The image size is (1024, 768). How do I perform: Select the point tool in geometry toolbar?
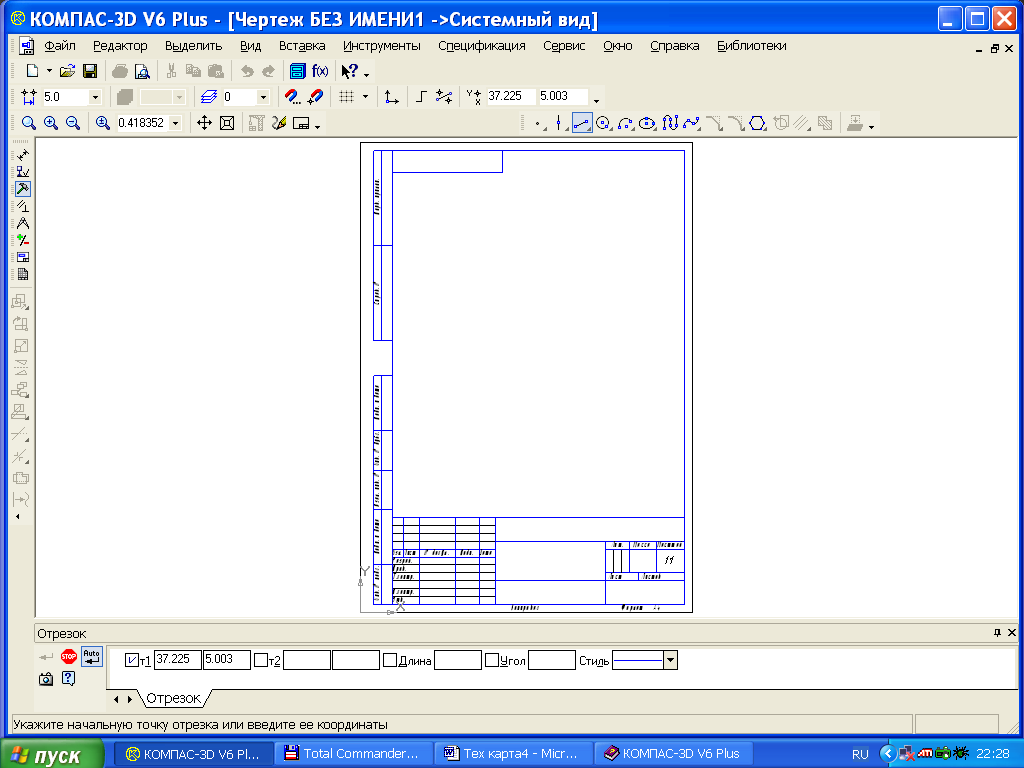539,123
